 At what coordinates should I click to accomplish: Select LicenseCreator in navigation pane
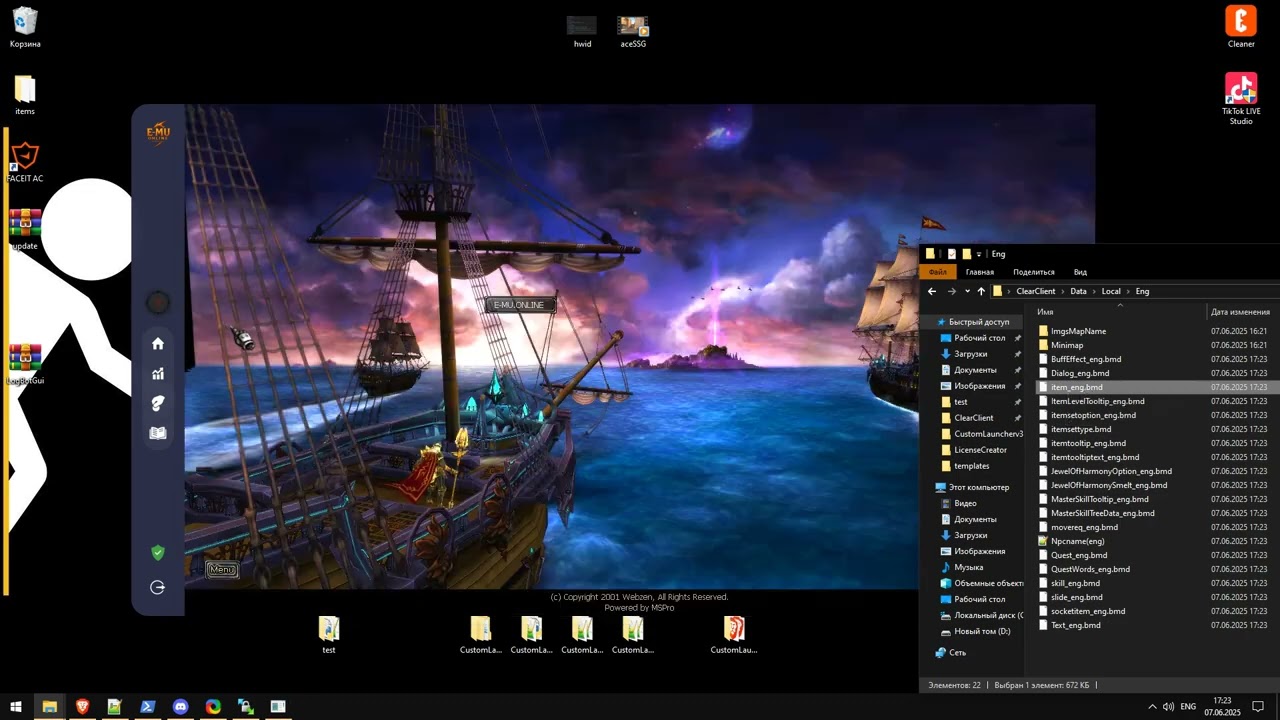click(x=980, y=450)
